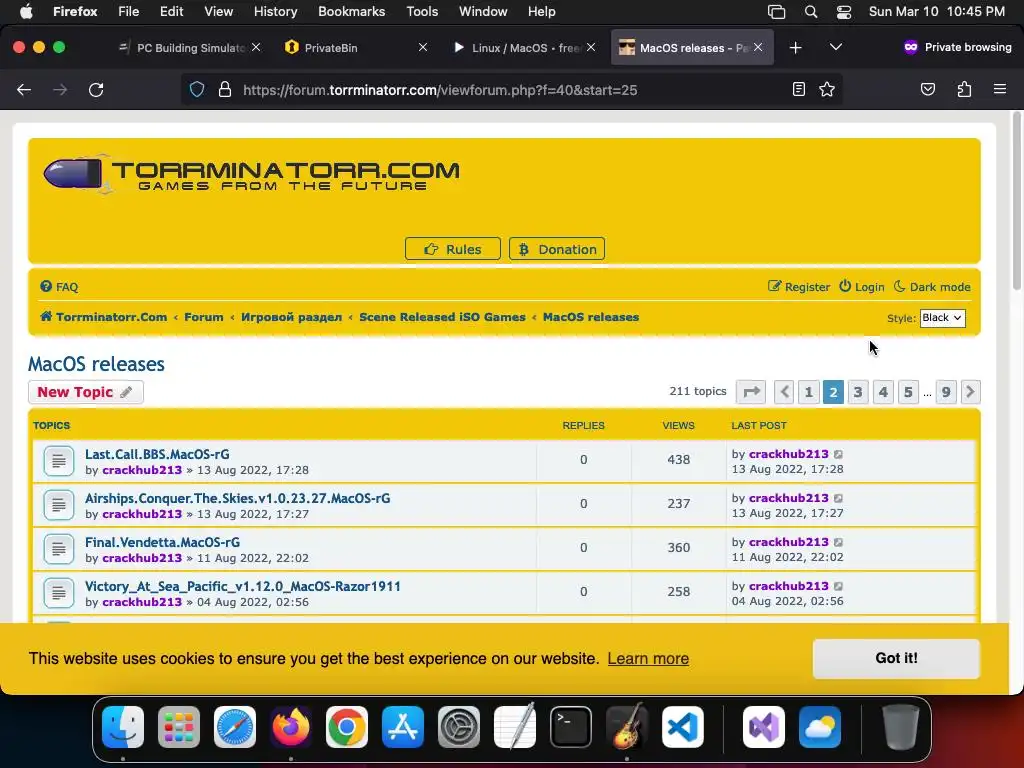This screenshot has width=1024, height=768.
Task: Open Launchpad from the dock
Action: (179, 727)
